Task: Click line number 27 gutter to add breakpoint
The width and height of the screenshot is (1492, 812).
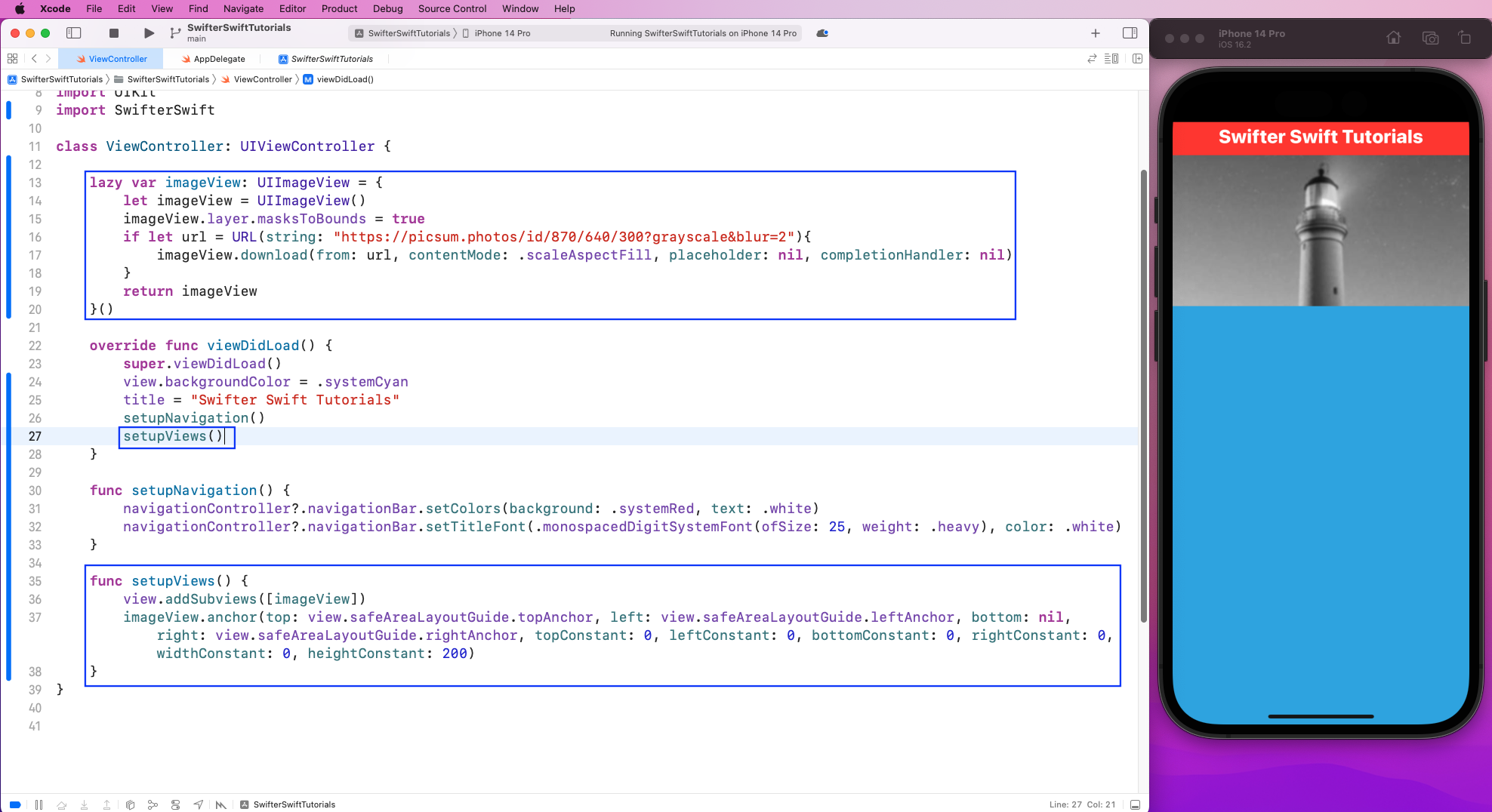Action: [35, 436]
